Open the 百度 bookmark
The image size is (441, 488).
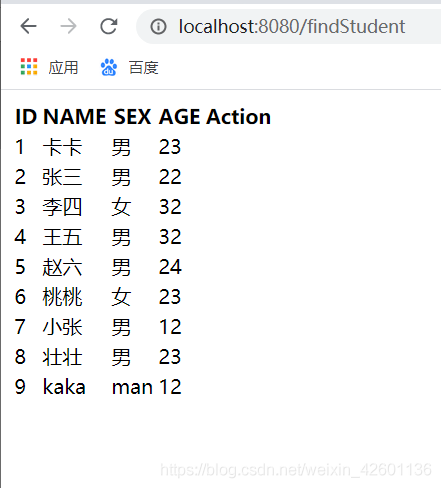click(144, 68)
